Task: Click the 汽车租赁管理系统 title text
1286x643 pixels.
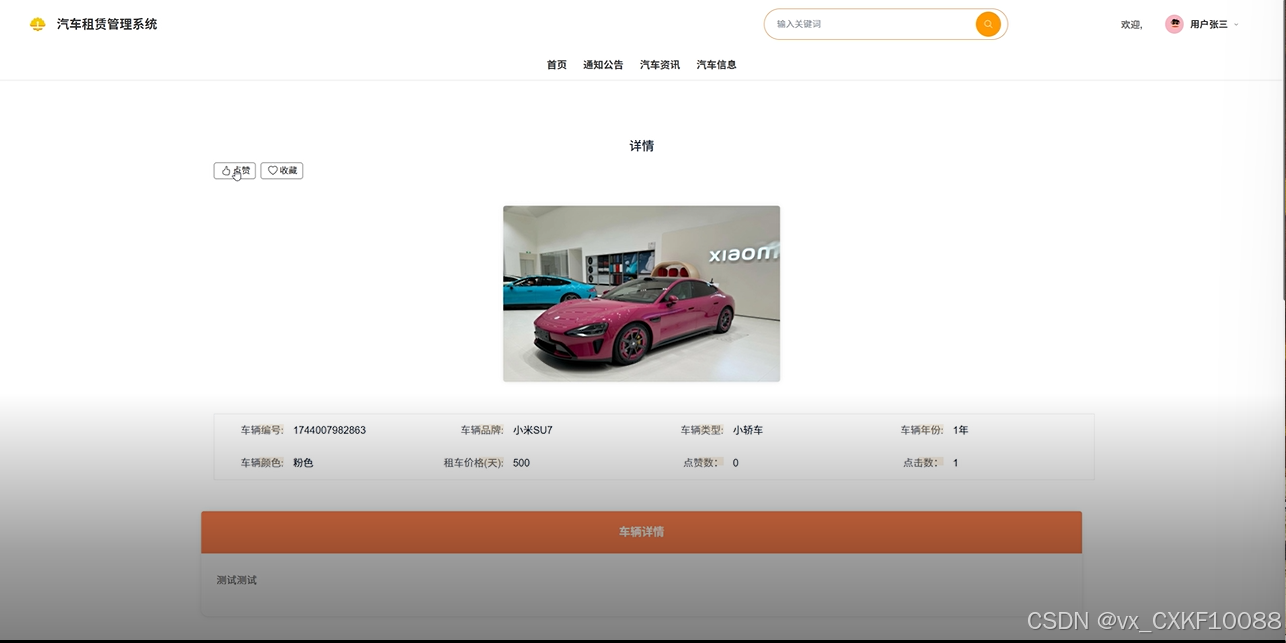Action: tap(107, 24)
